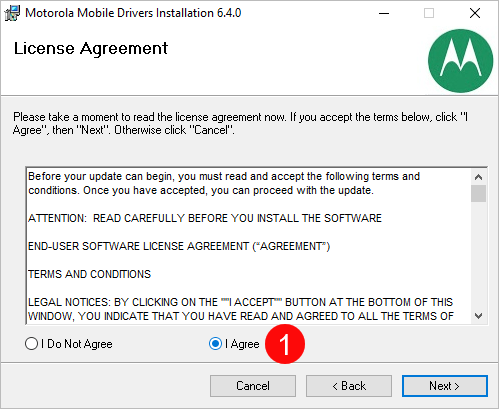Click the license text scroll down arrow
Image resolution: width=499 pixels, height=409 pixels.
[479, 316]
